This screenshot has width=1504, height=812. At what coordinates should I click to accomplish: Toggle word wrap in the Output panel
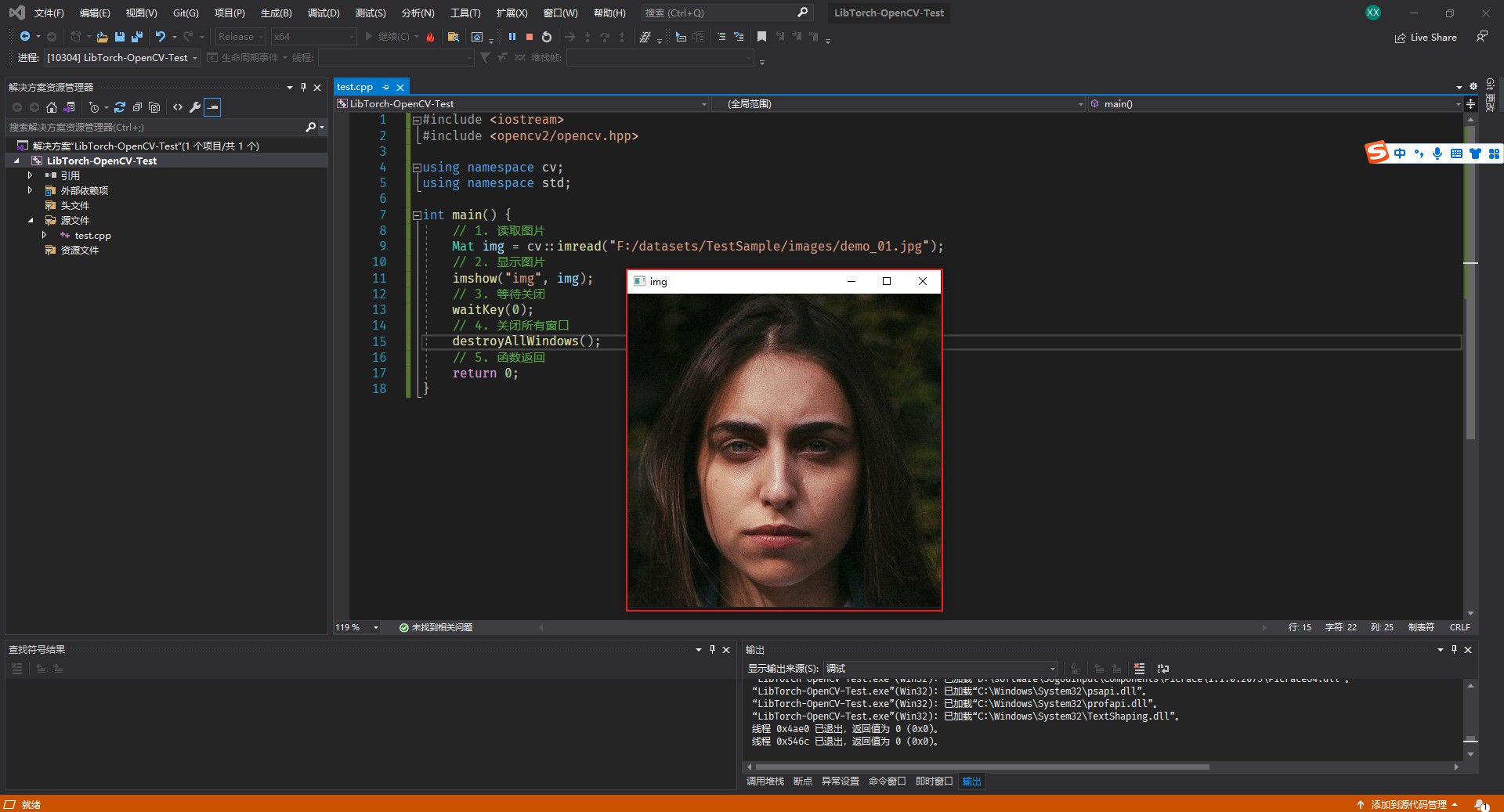1163,669
